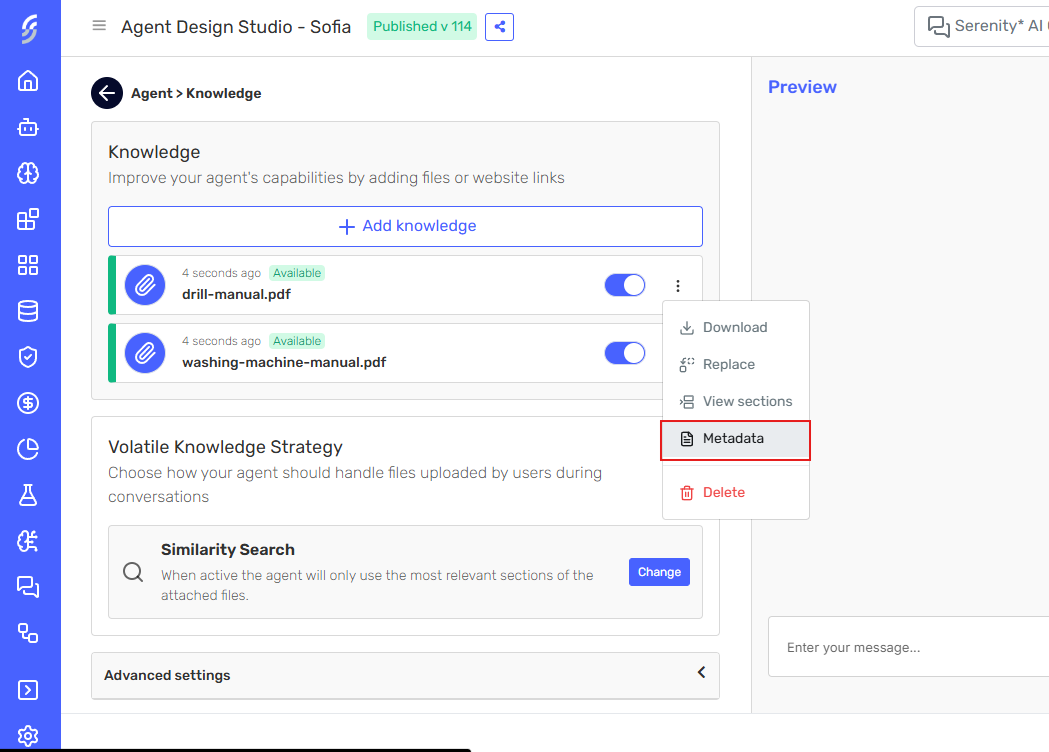Open the database cylinder sidebar icon
Screen dimensions: 1049x752
coord(28,311)
